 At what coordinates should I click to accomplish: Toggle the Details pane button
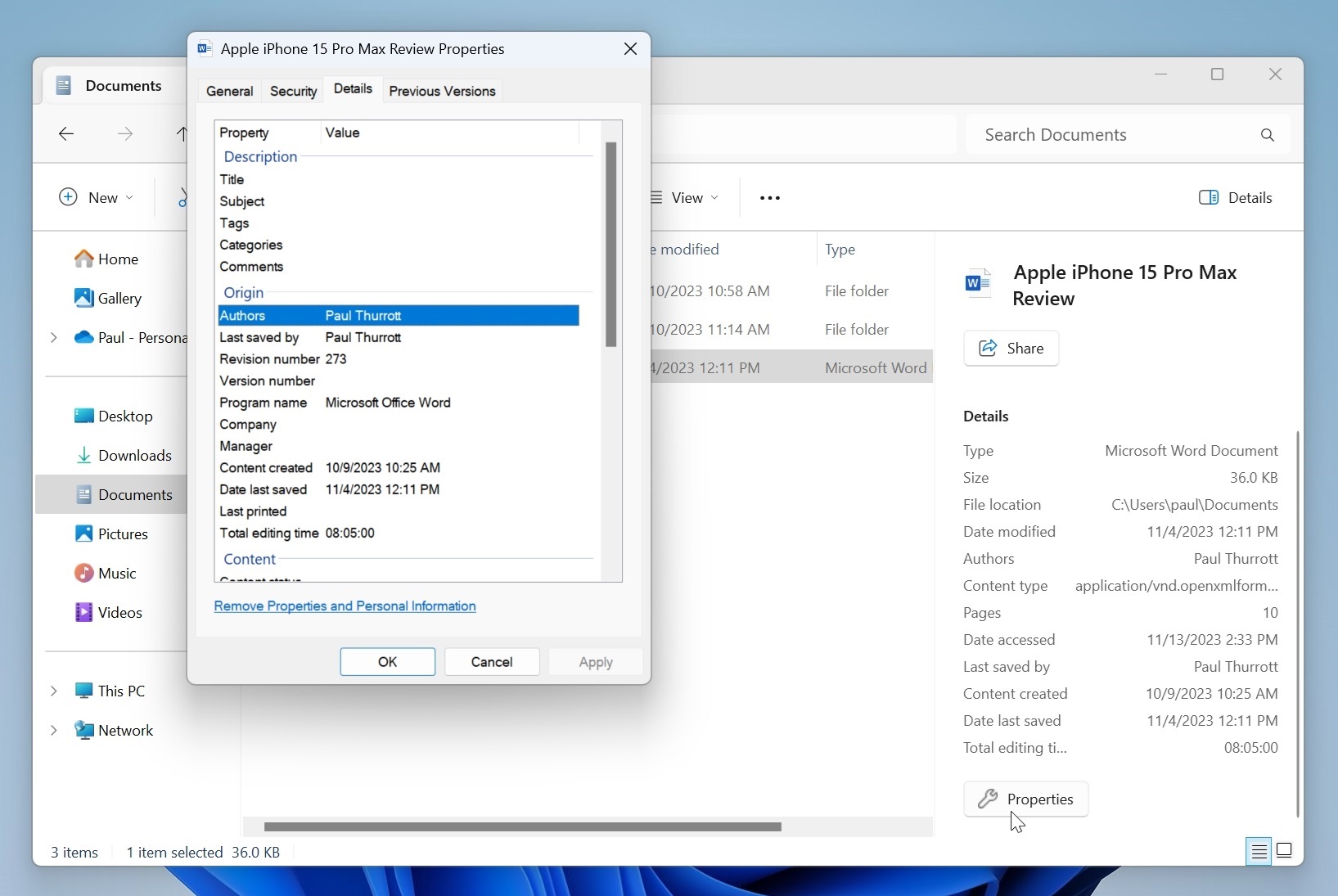1235,198
